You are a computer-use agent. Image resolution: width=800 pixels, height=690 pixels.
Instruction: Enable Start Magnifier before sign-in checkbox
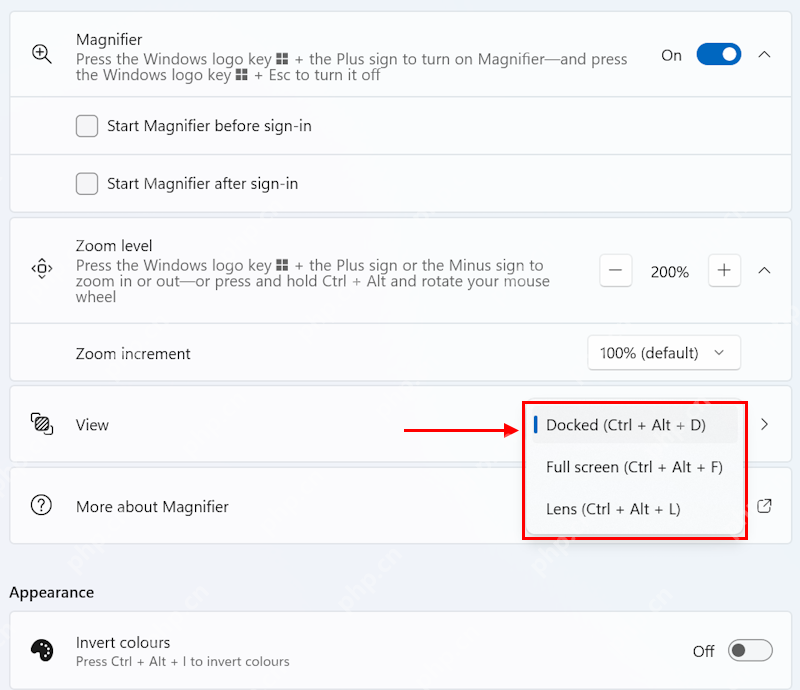(x=87, y=126)
